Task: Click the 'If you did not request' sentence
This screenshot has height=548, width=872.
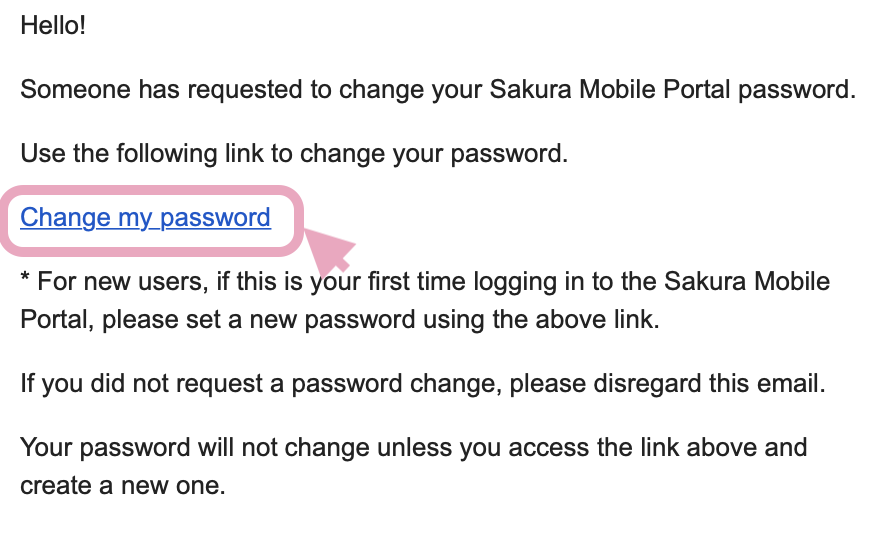Action: 423,384
